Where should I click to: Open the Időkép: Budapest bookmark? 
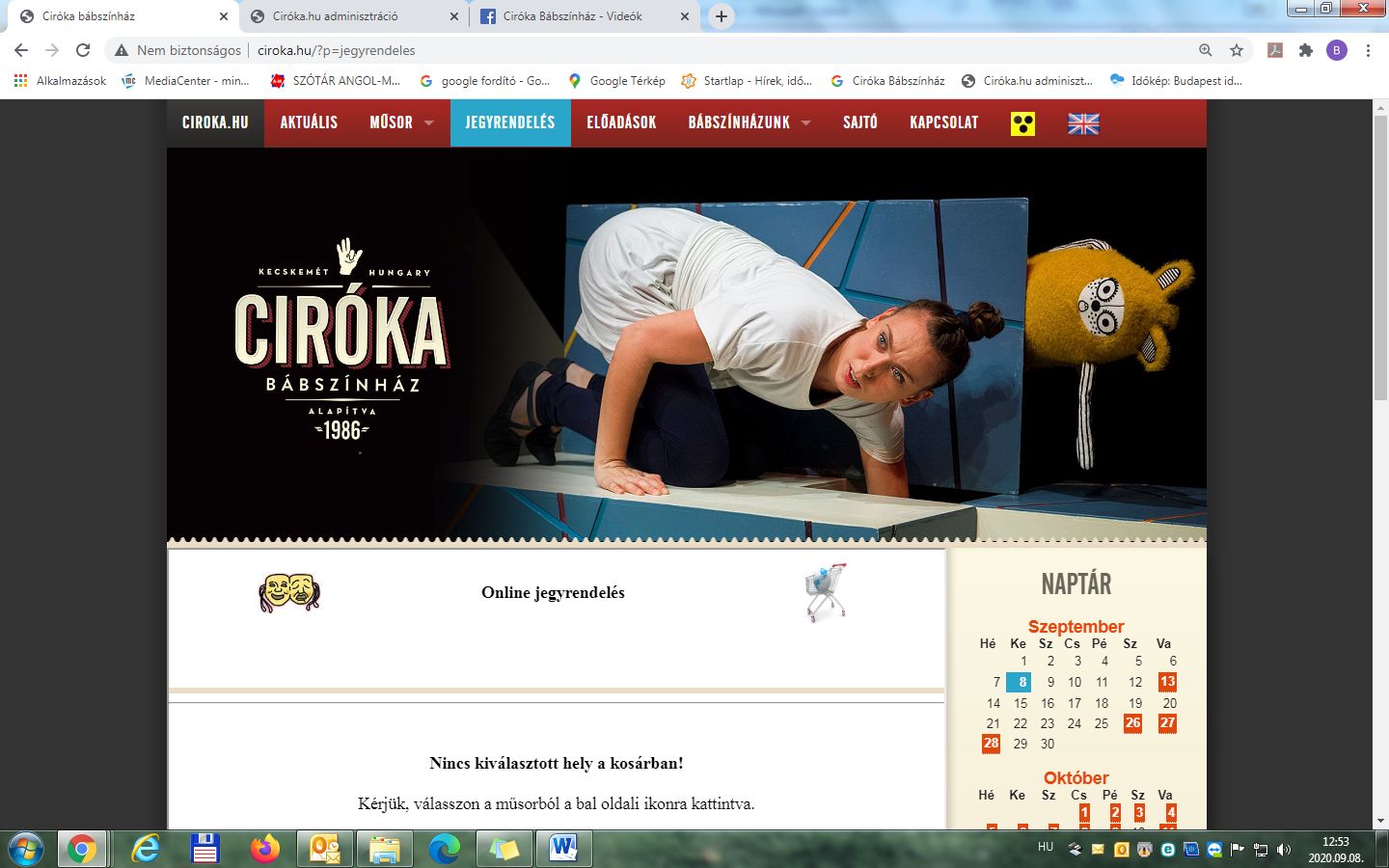1176,81
